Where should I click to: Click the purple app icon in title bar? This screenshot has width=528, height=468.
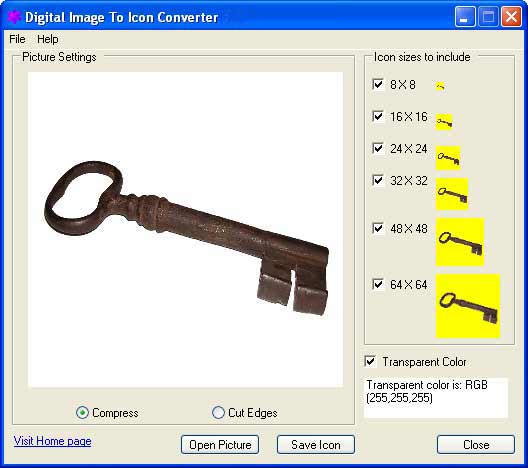click(x=14, y=16)
